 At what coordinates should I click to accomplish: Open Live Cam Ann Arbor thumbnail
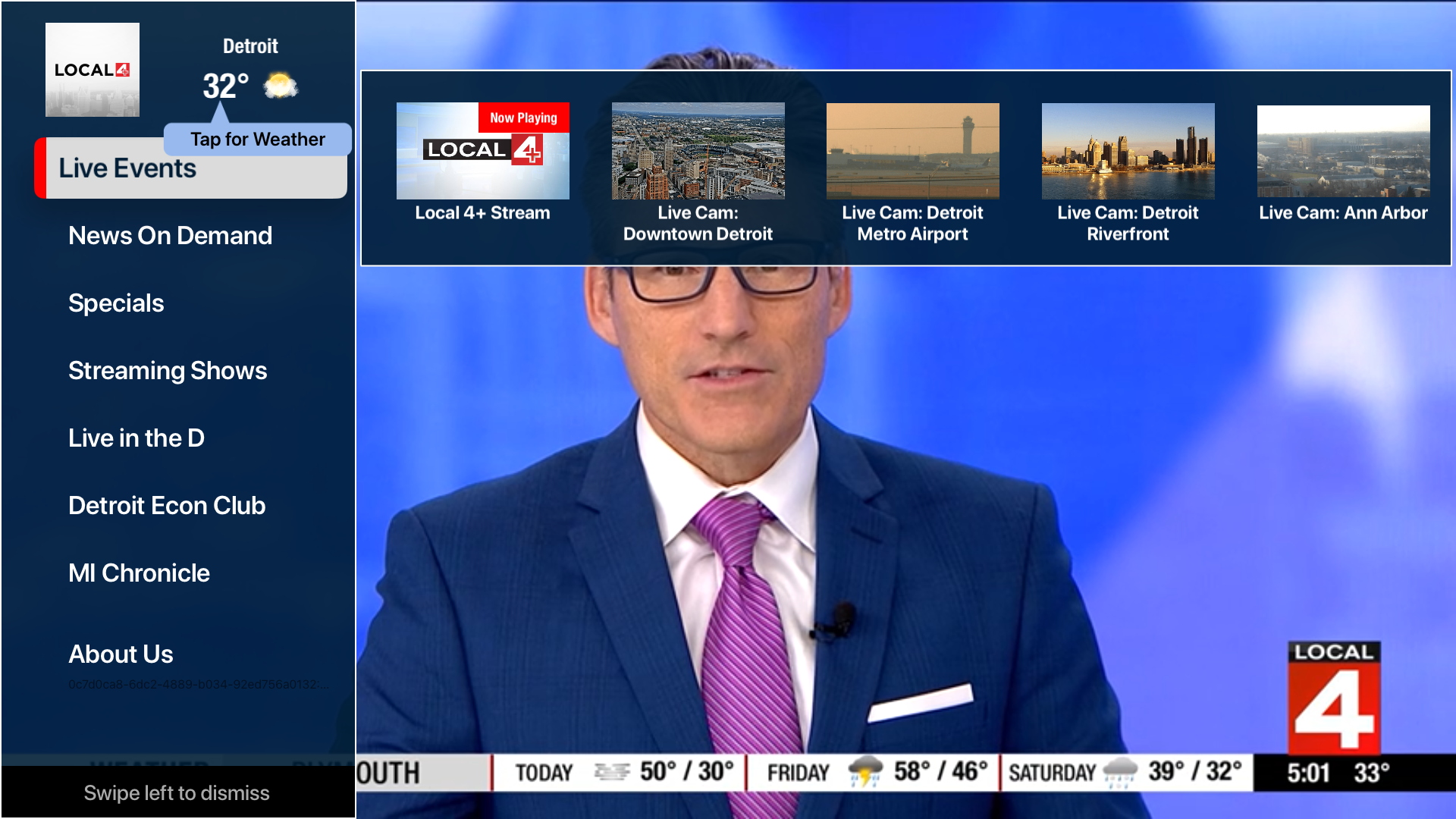point(1344,151)
